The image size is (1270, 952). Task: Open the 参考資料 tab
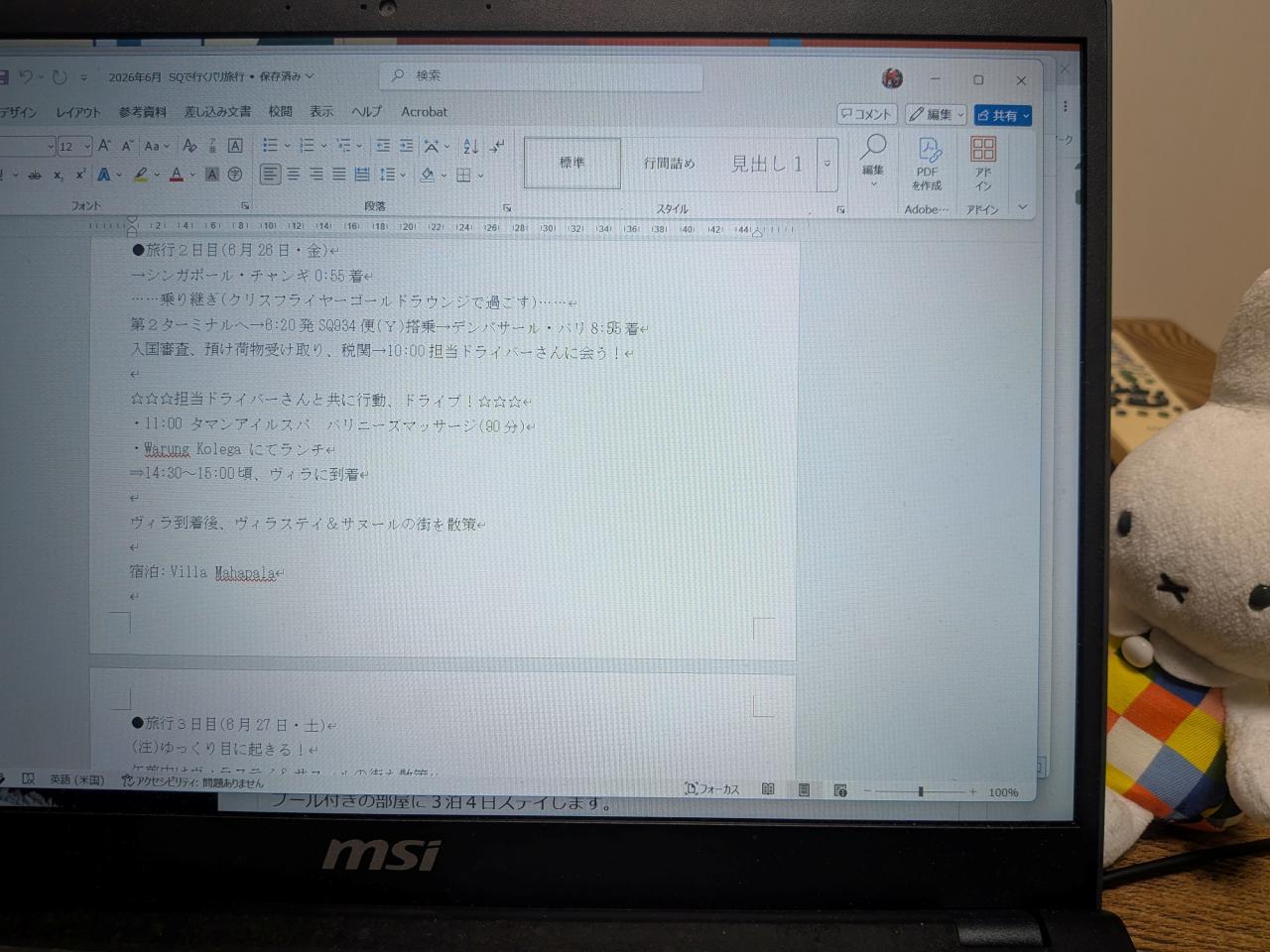pyautogui.click(x=143, y=112)
